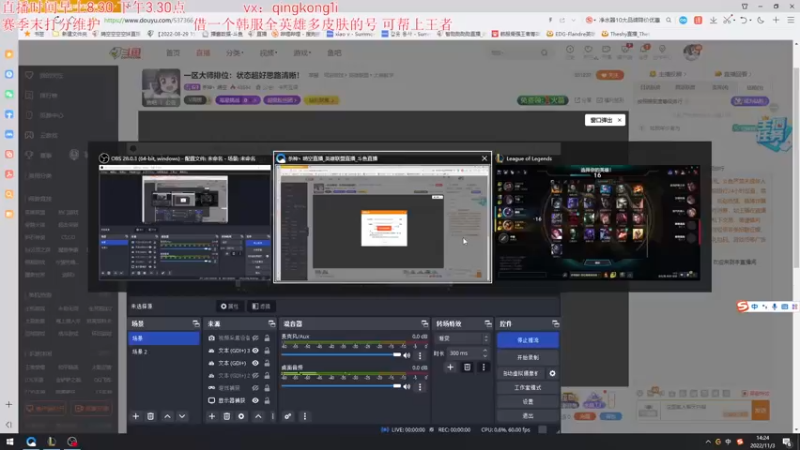
Task: Add a new scene in OBS Scenes panel
Action: [x=136, y=416]
